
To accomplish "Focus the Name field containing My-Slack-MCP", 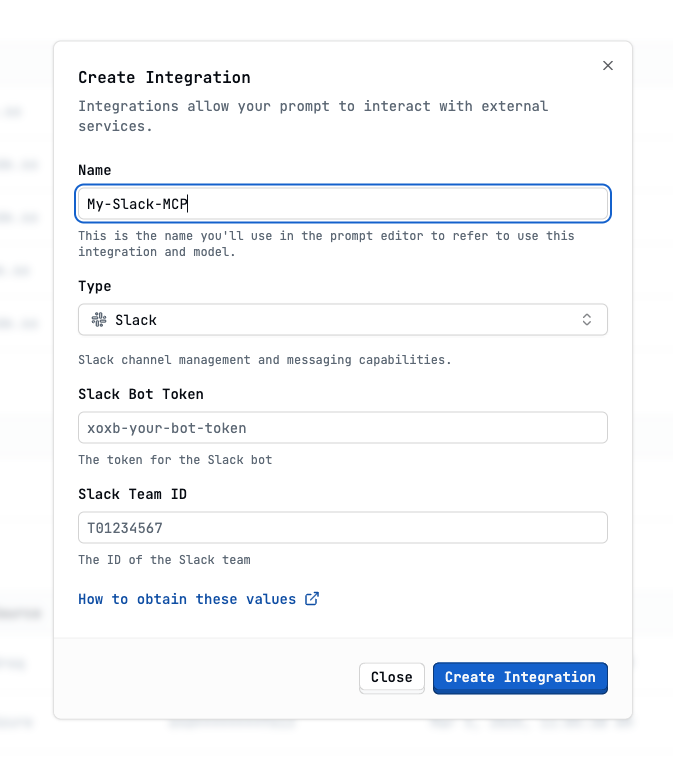I will pos(342,204).
